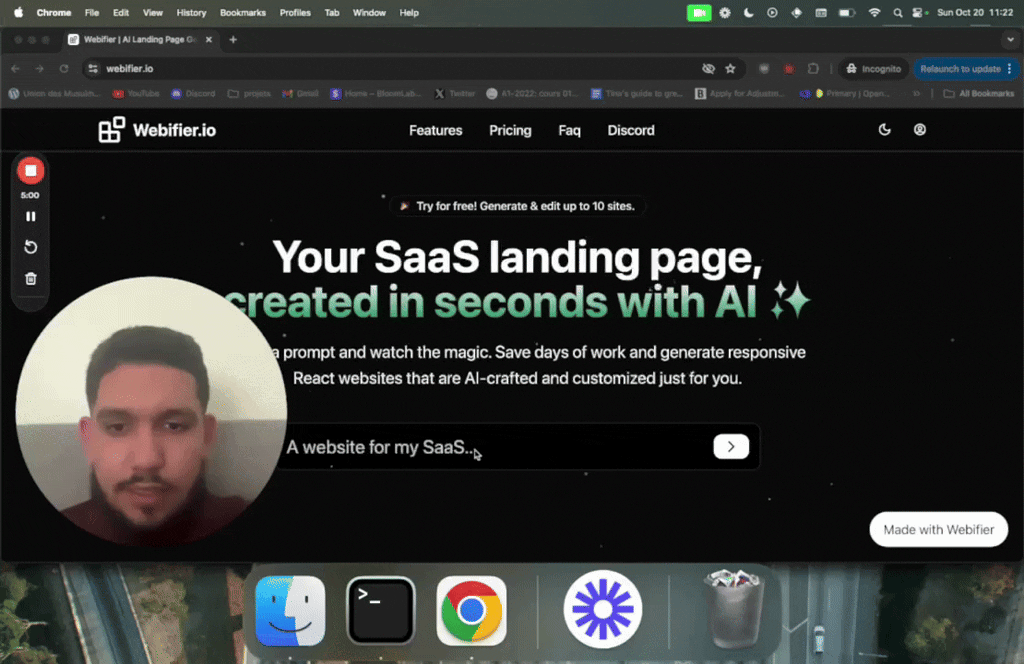Open the Faq link

point(569,131)
